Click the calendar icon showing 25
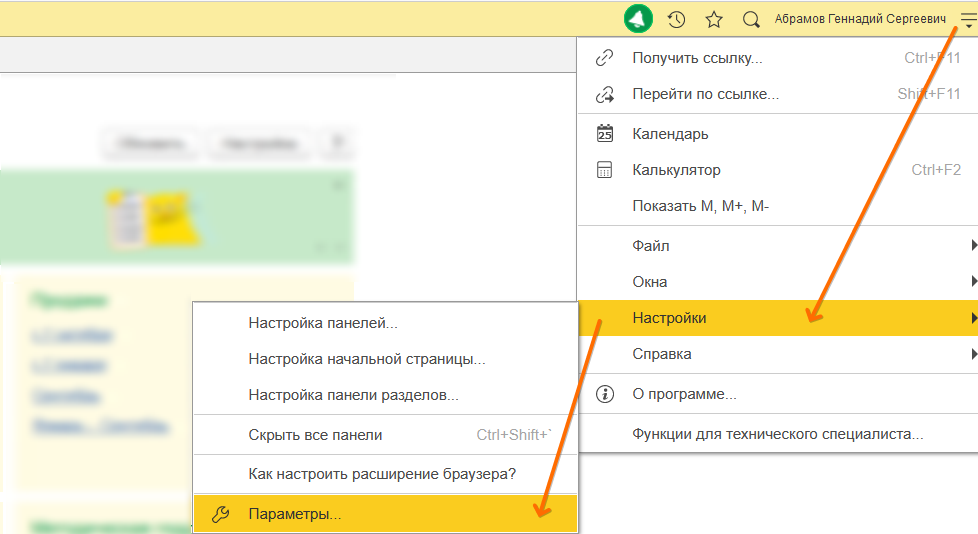This screenshot has width=978, height=534. tap(605, 134)
